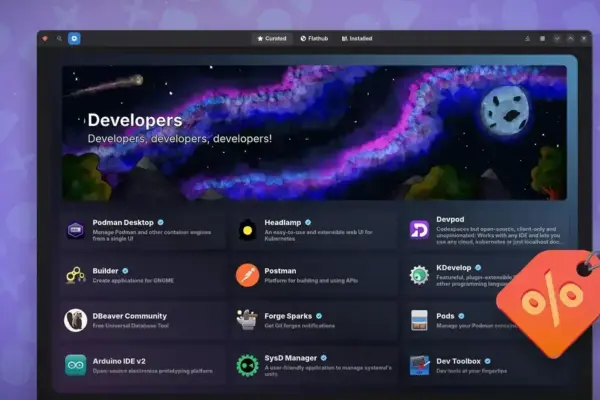Click the verified badge next to SysD Manager

324,358
